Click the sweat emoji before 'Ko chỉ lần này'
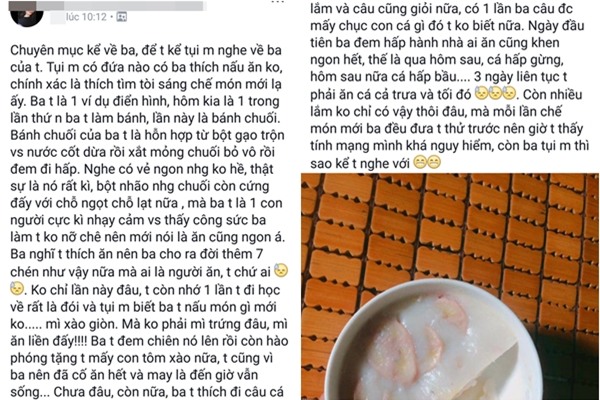This screenshot has height=400, width=600. point(17,288)
